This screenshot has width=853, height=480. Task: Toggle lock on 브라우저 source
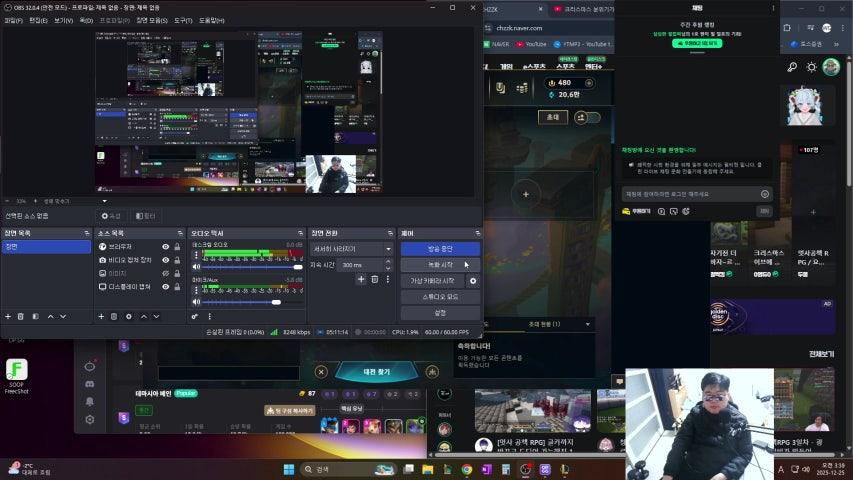[177, 247]
